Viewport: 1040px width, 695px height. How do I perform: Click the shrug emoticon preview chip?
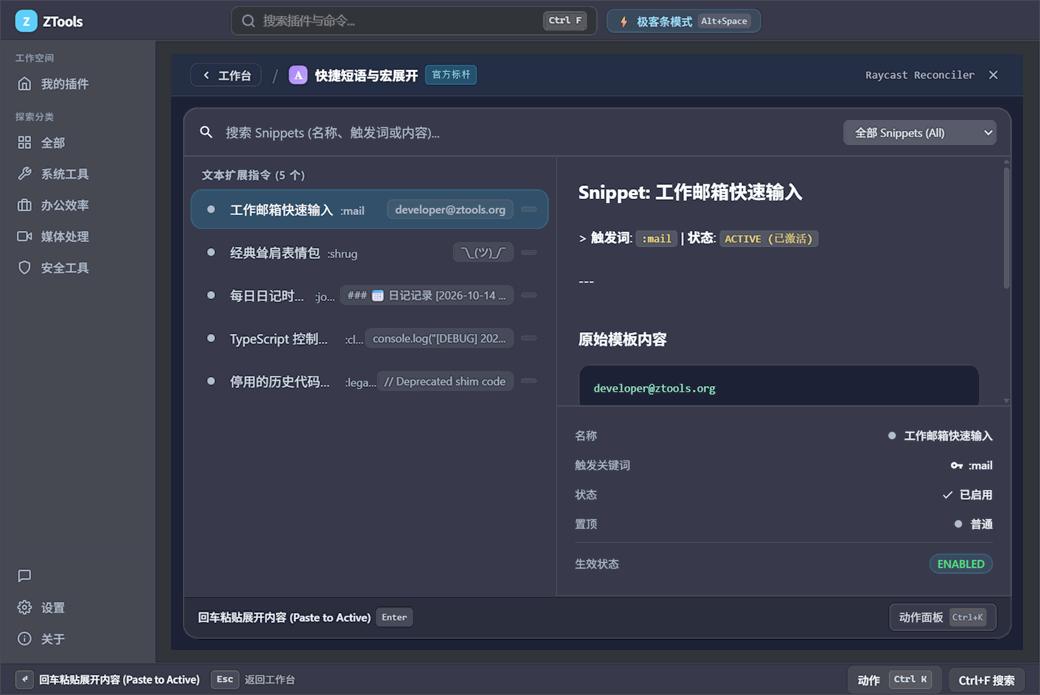483,253
